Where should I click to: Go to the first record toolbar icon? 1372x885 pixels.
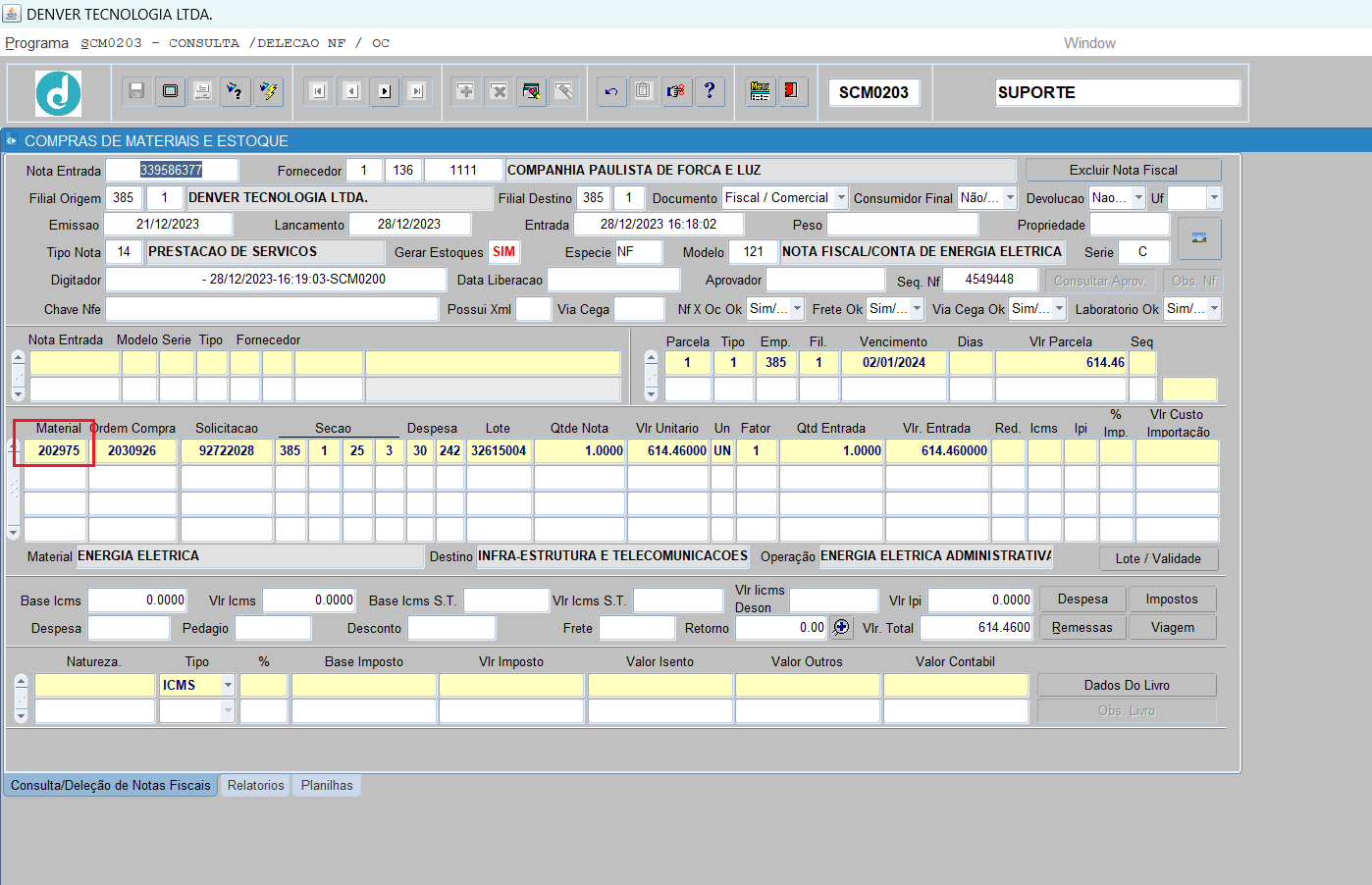[x=318, y=91]
